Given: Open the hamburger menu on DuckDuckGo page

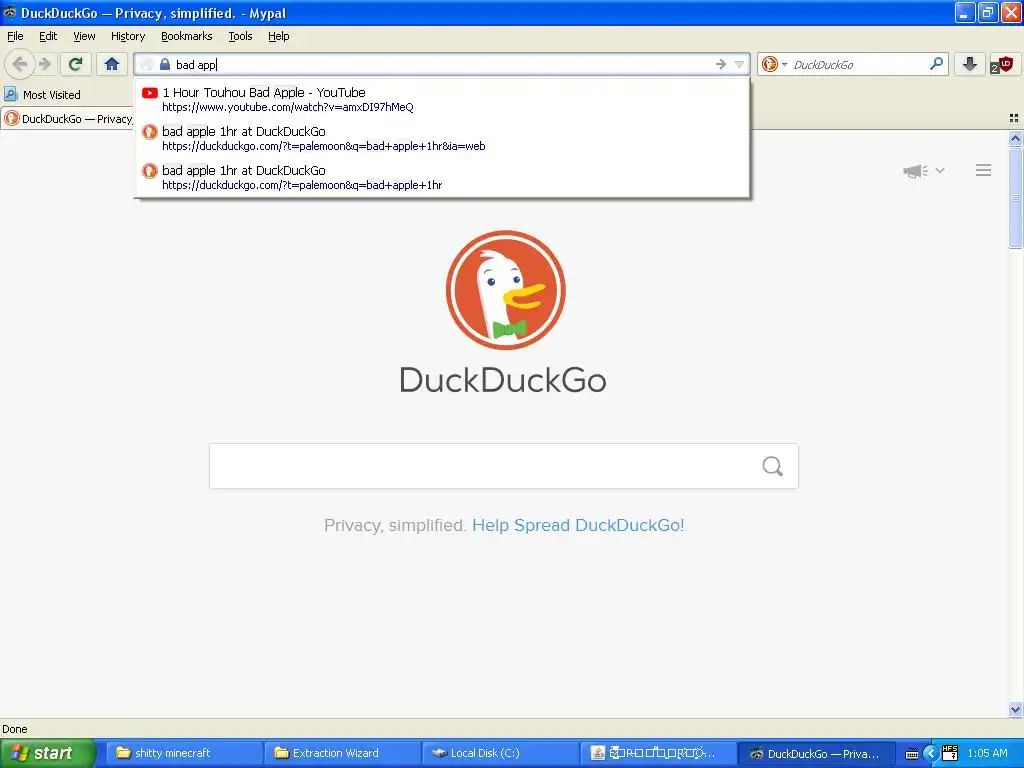Looking at the screenshot, I should [983, 170].
